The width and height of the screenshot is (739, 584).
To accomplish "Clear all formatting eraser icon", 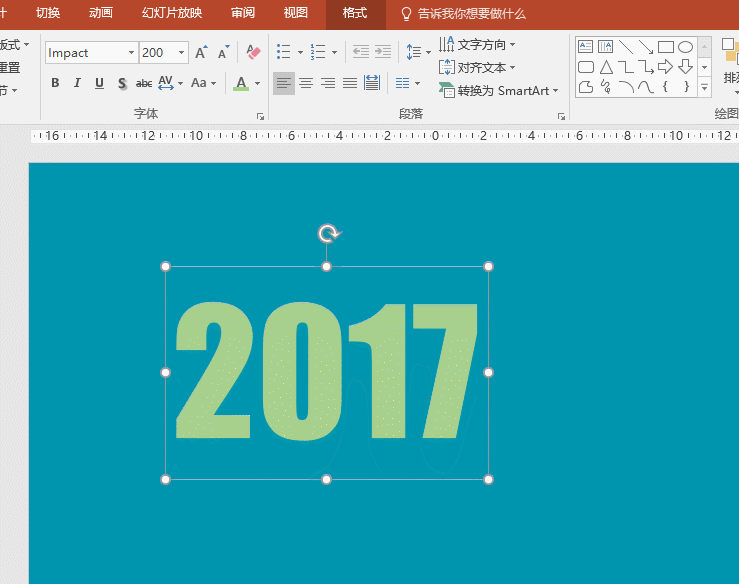I will [254, 52].
